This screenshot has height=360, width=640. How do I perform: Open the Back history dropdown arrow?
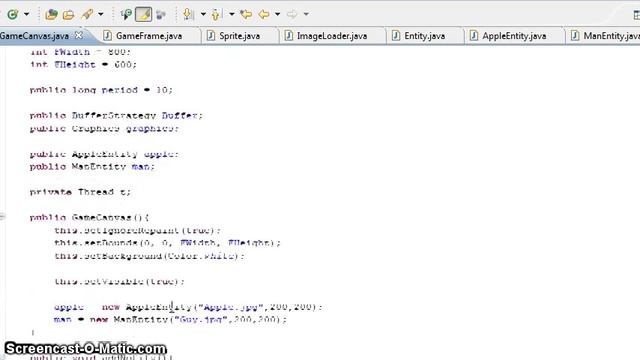coord(278,14)
